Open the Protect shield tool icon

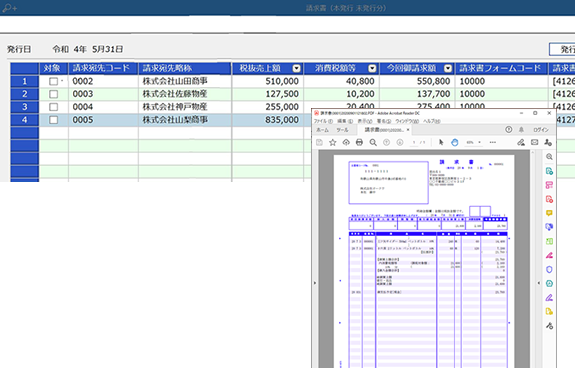(x=549, y=269)
